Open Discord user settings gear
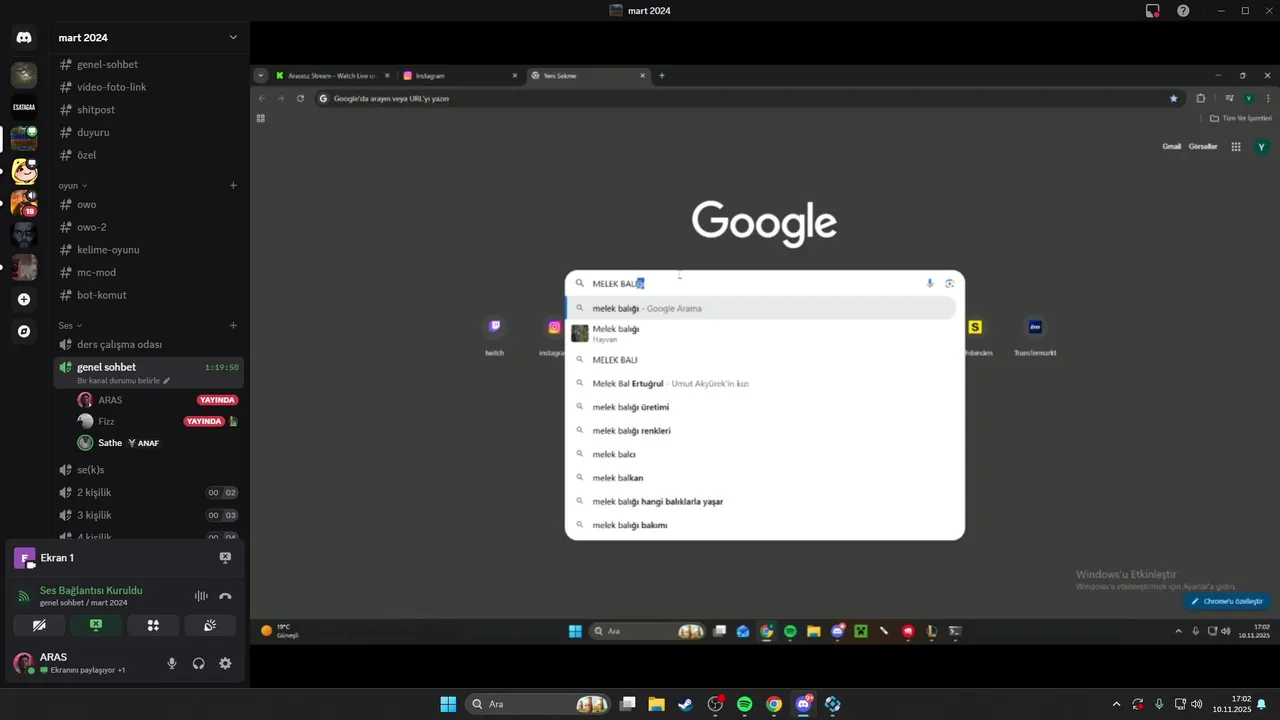The height and width of the screenshot is (720, 1280). (x=225, y=663)
